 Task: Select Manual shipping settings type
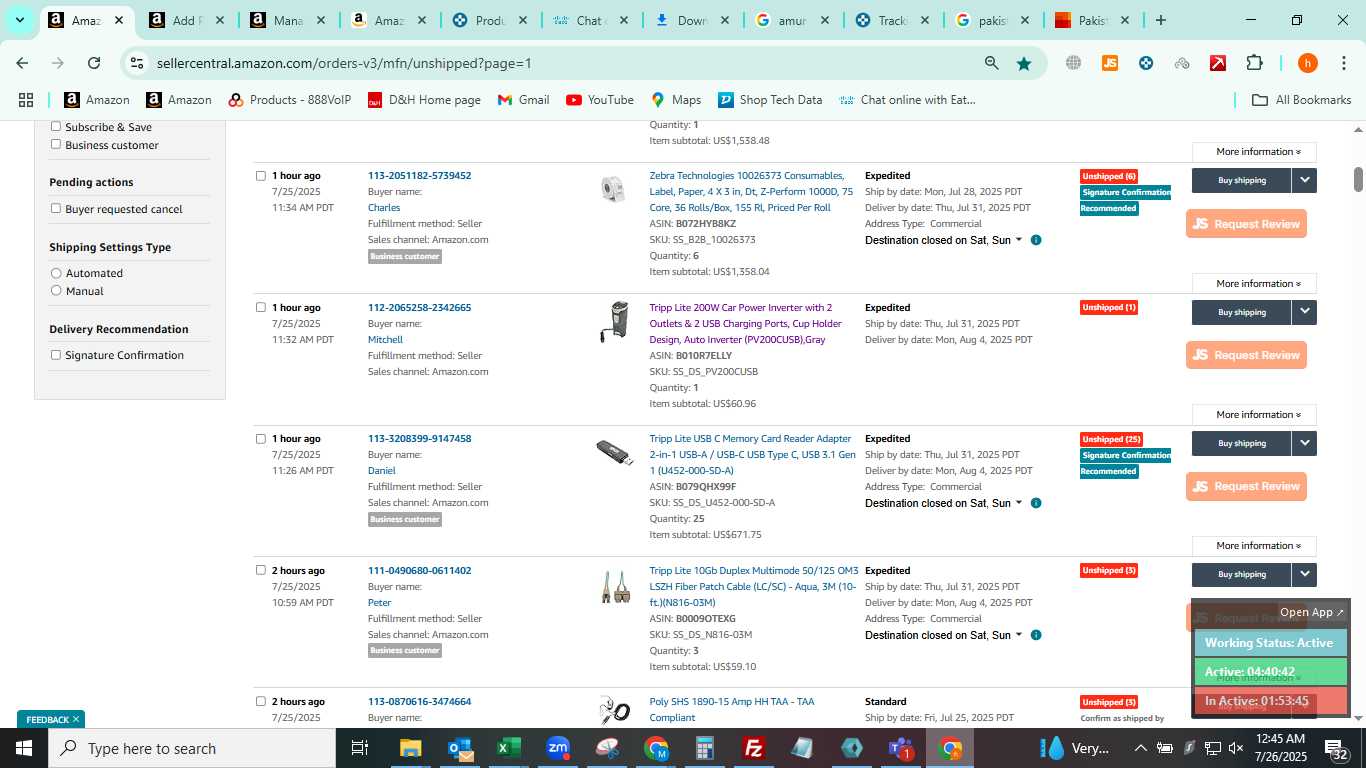pyautogui.click(x=56, y=290)
